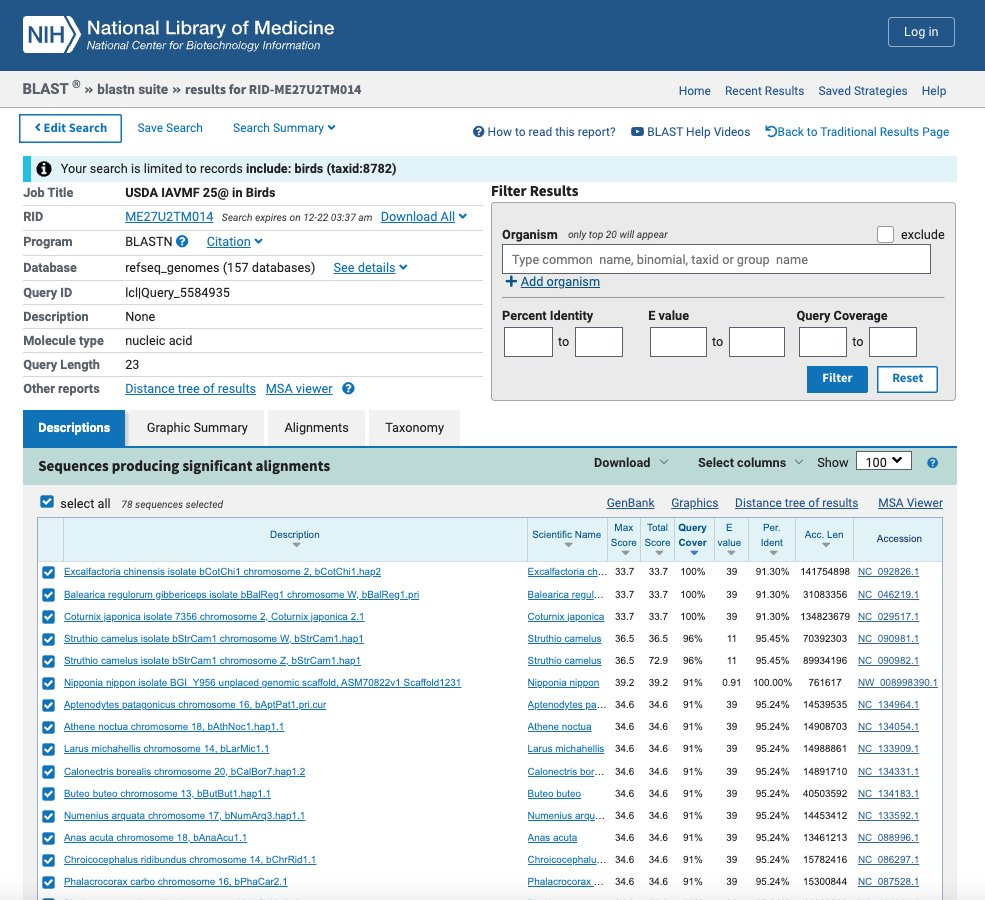
Task: Open accession NC_092826.1 link
Action: (x=888, y=572)
